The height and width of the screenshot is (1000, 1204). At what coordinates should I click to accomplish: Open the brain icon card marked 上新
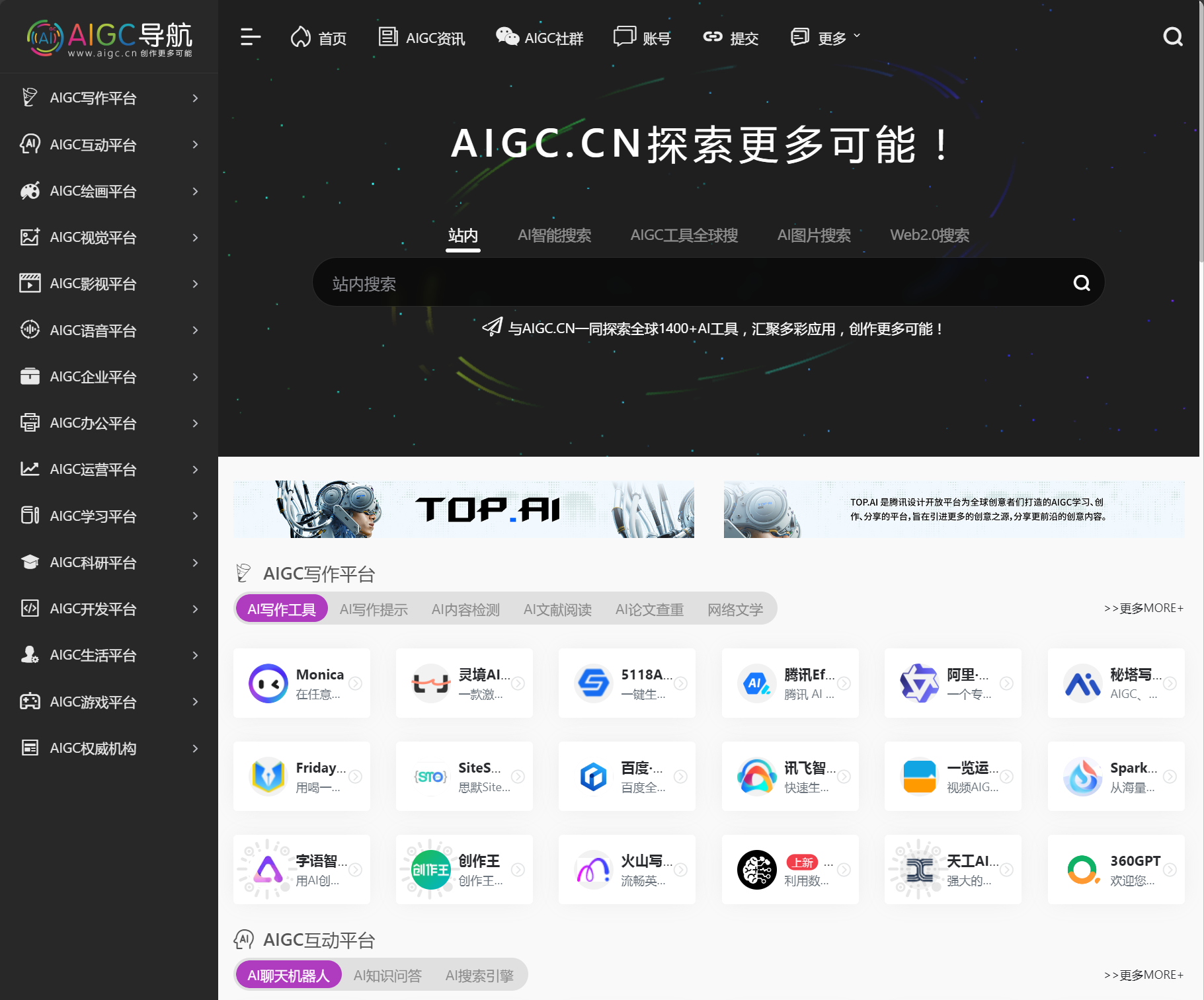(757, 870)
